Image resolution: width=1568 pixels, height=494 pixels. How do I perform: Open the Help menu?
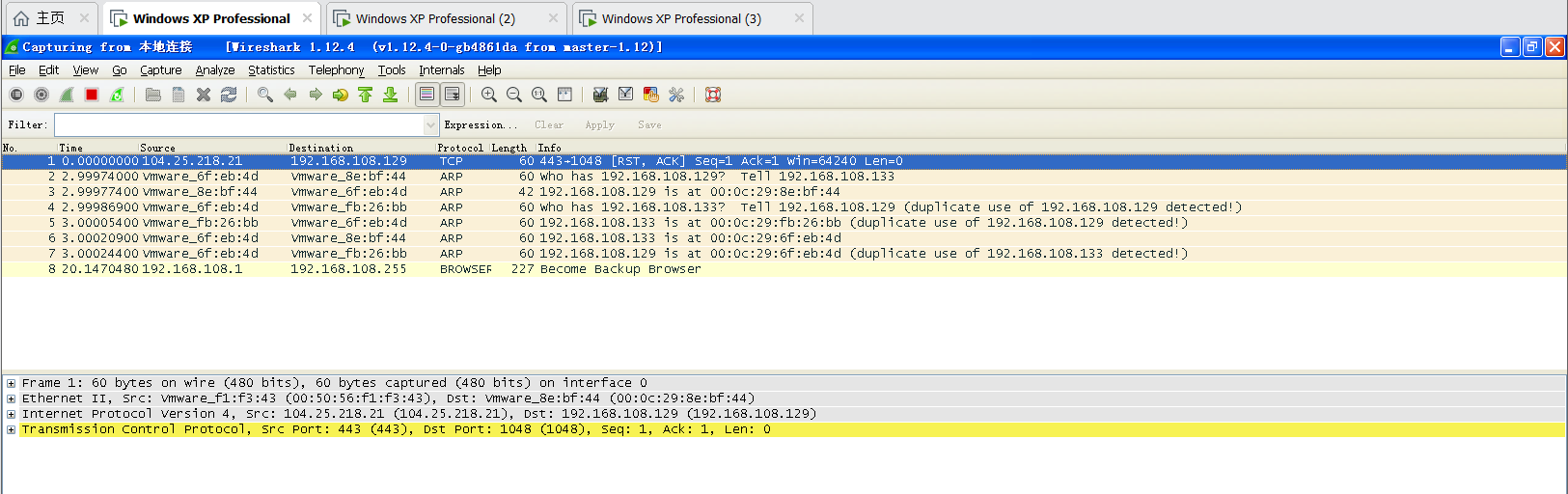489,69
